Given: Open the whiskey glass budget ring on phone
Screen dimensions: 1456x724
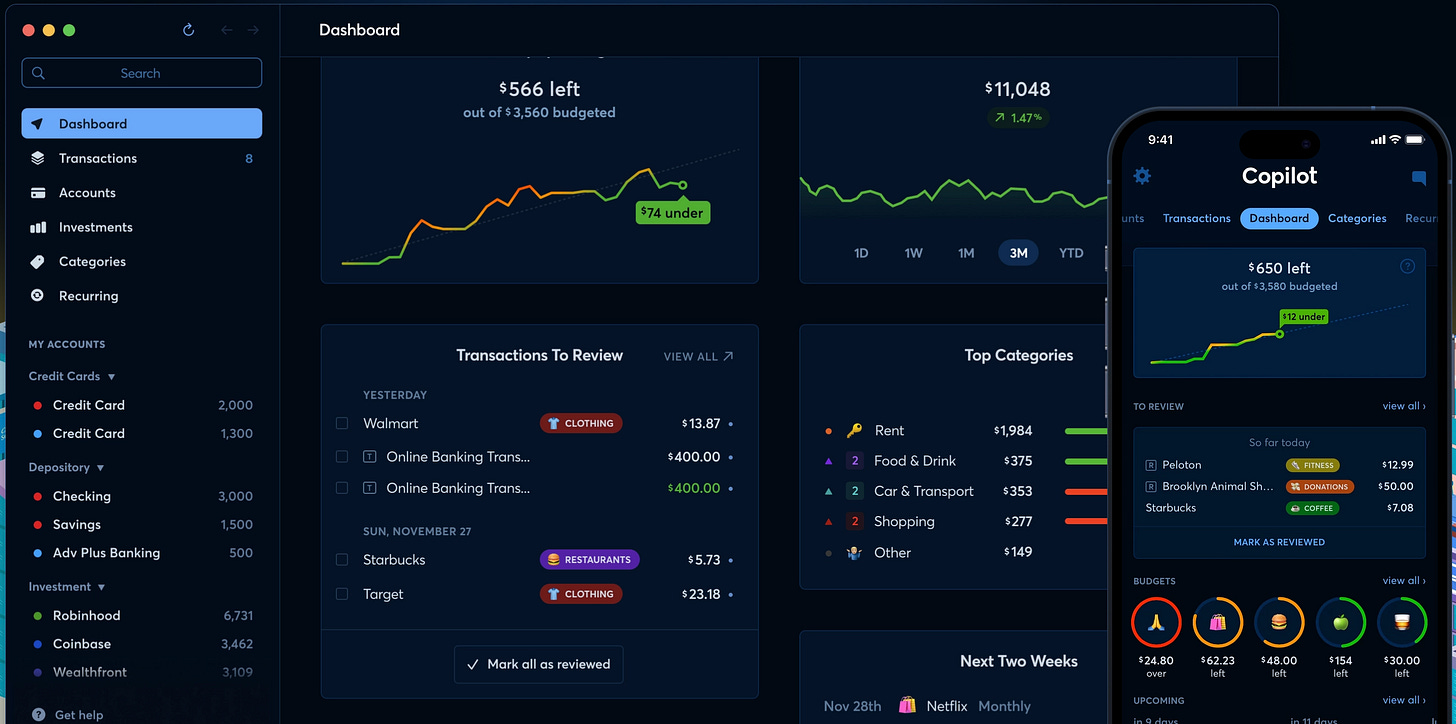Looking at the screenshot, I should [1402, 622].
